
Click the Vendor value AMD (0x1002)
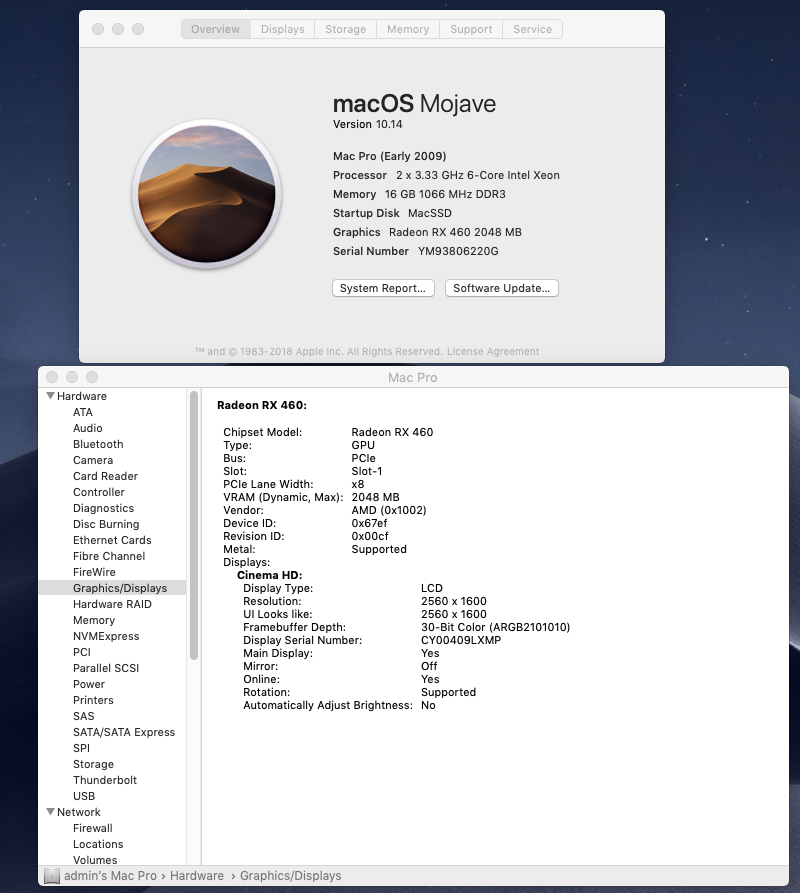coord(389,510)
